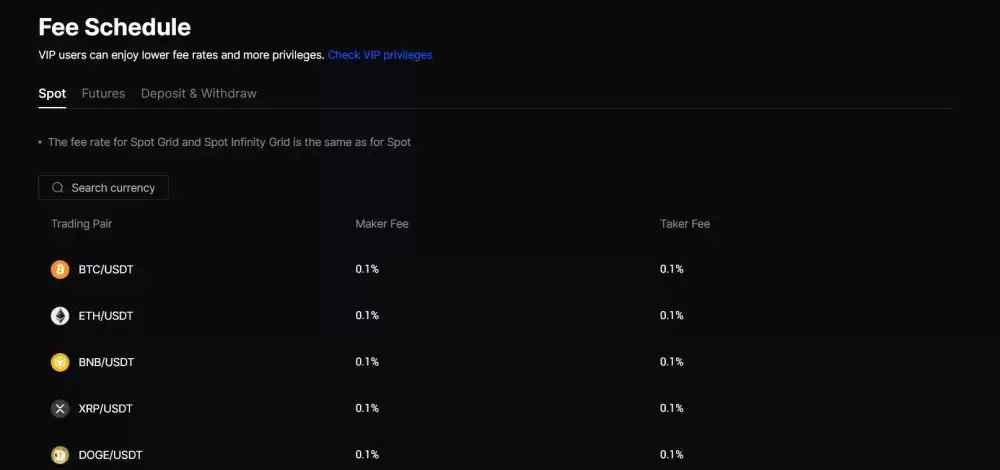This screenshot has height=470, width=1000.
Task: Open the DOGE/USDT pair row
Action: click(110, 455)
